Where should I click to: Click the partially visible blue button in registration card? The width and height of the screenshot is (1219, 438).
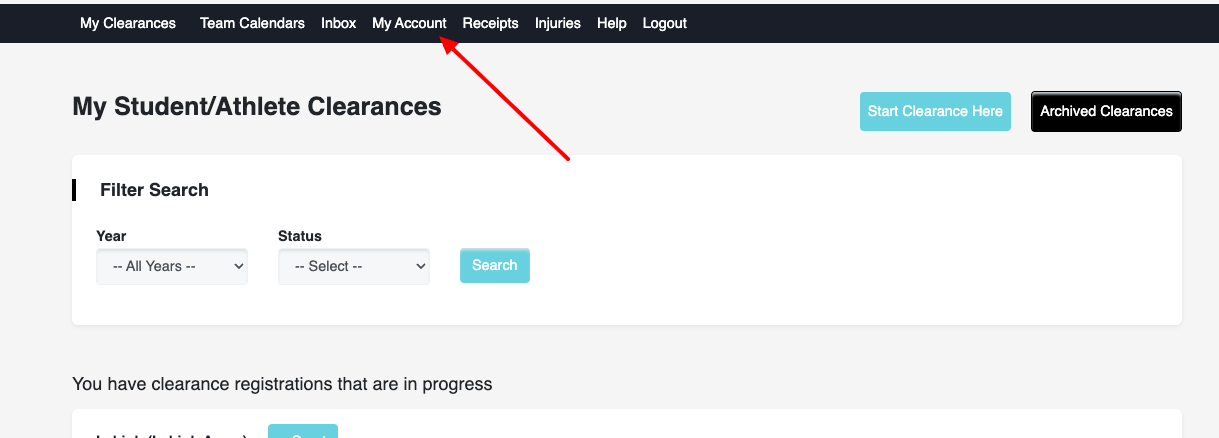coord(303,431)
